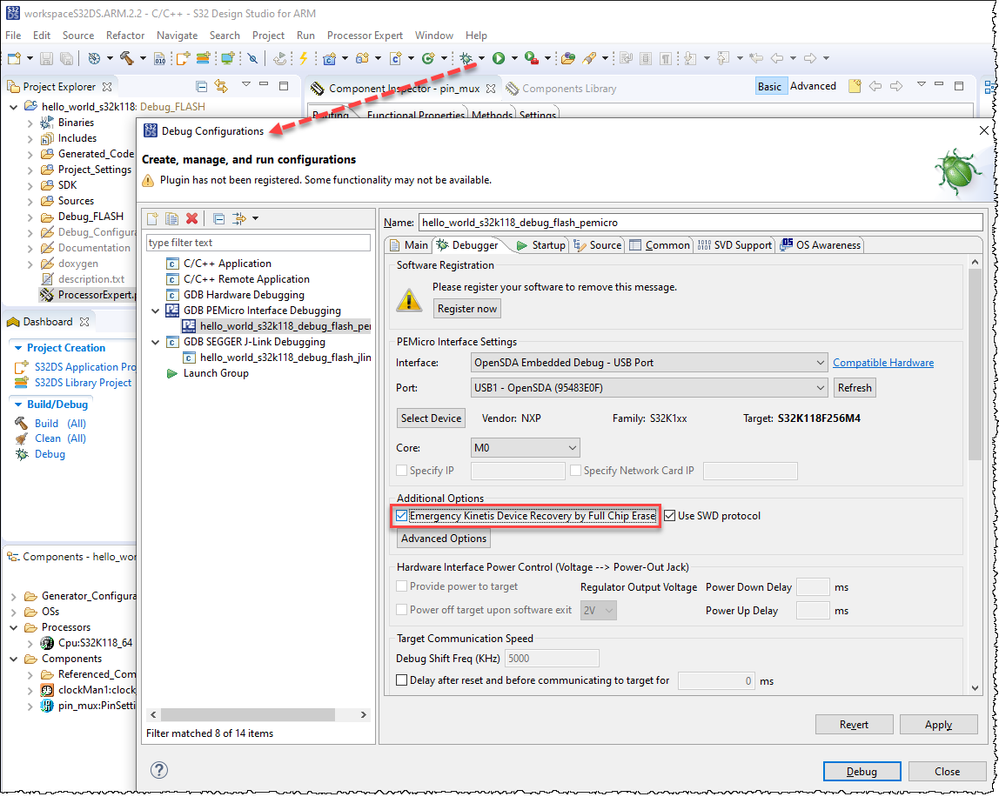Click the skip breakpoints toolbar icon
The width and height of the screenshot is (999, 796).
(253, 59)
